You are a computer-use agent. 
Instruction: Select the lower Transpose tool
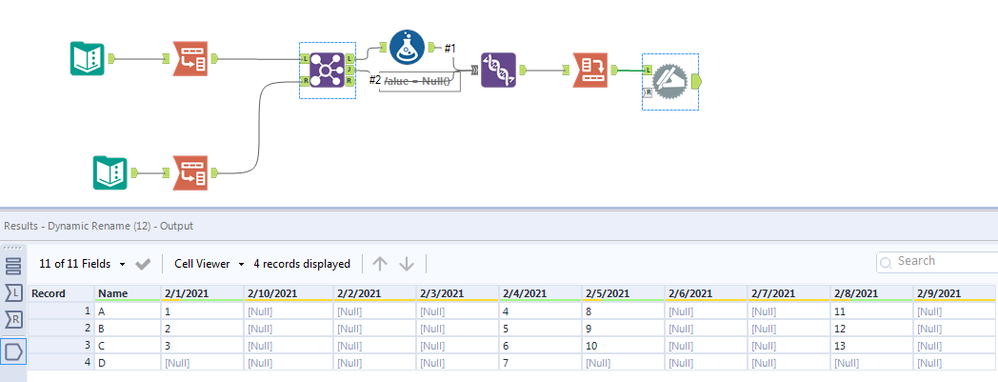pos(190,173)
